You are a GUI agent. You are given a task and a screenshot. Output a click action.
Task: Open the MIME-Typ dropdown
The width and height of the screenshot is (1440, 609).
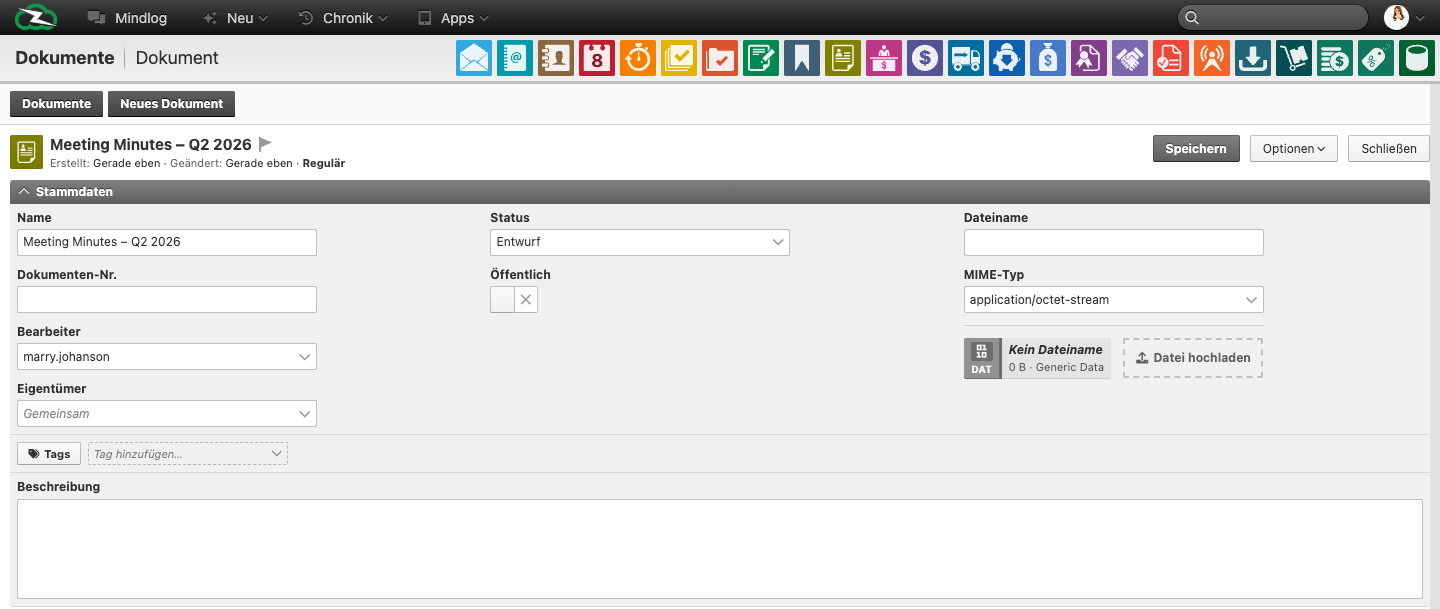pos(1114,299)
